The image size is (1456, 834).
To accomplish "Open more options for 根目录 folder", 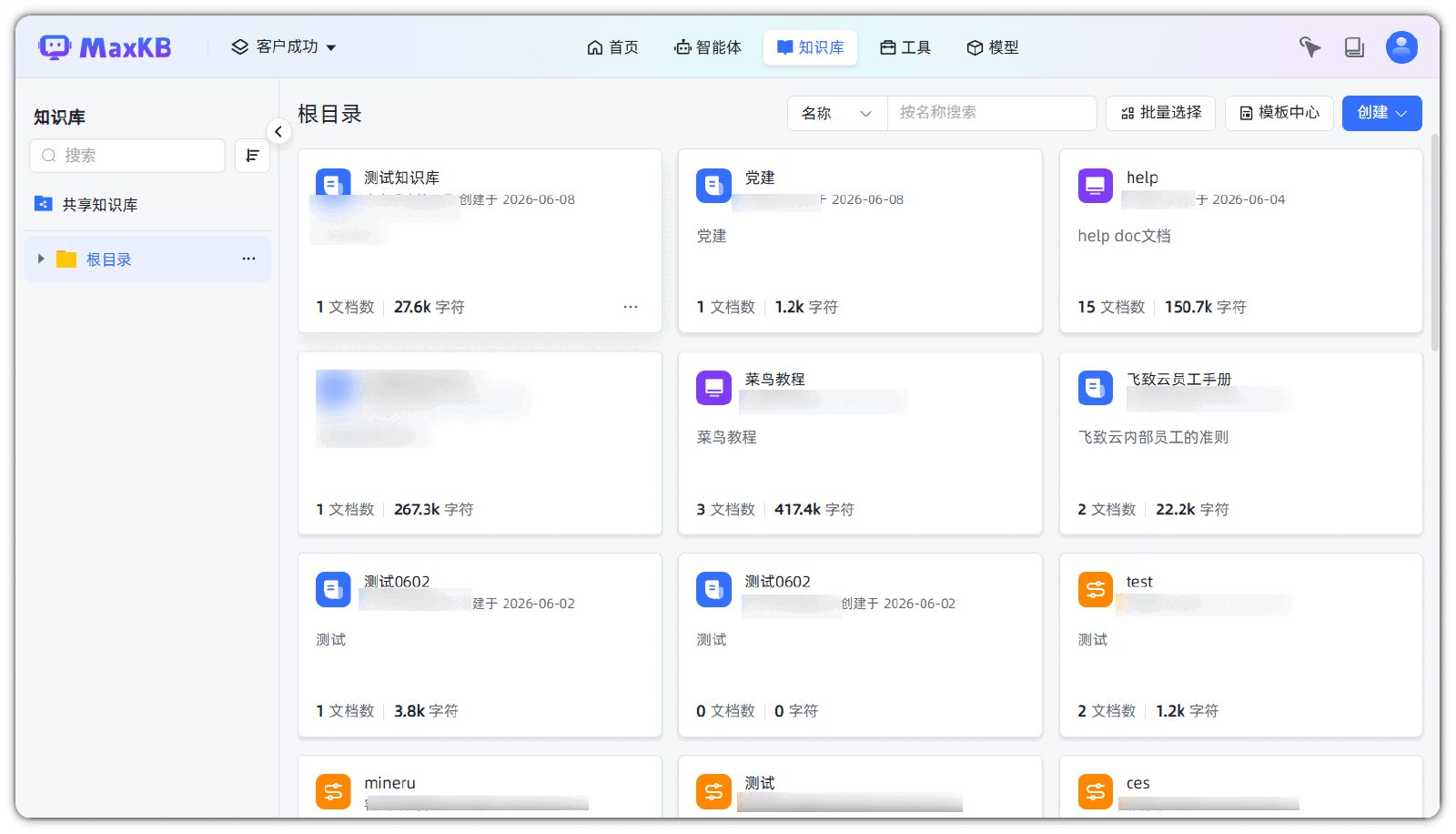I will [x=248, y=259].
